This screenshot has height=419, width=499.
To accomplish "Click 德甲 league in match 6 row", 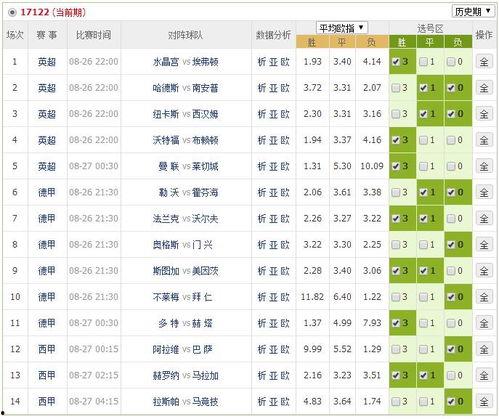I will 47,192.
